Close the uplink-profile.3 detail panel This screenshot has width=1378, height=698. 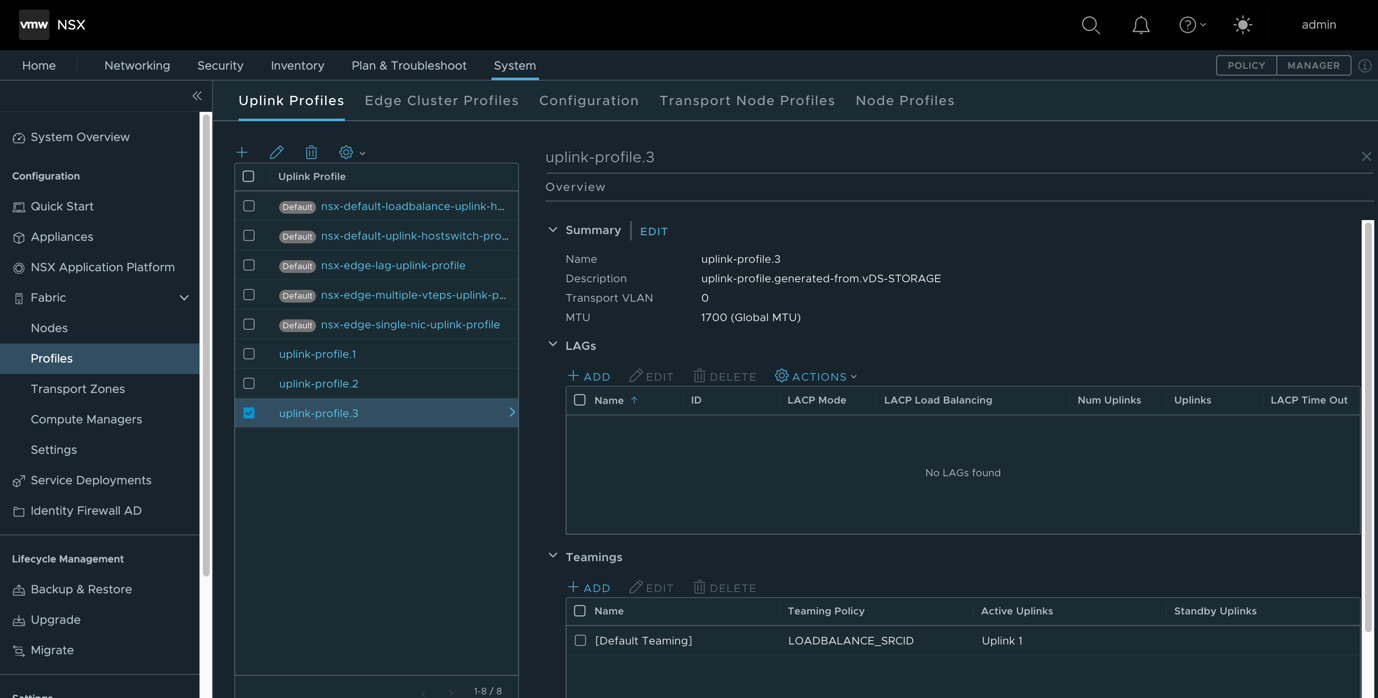[x=1366, y=157]
